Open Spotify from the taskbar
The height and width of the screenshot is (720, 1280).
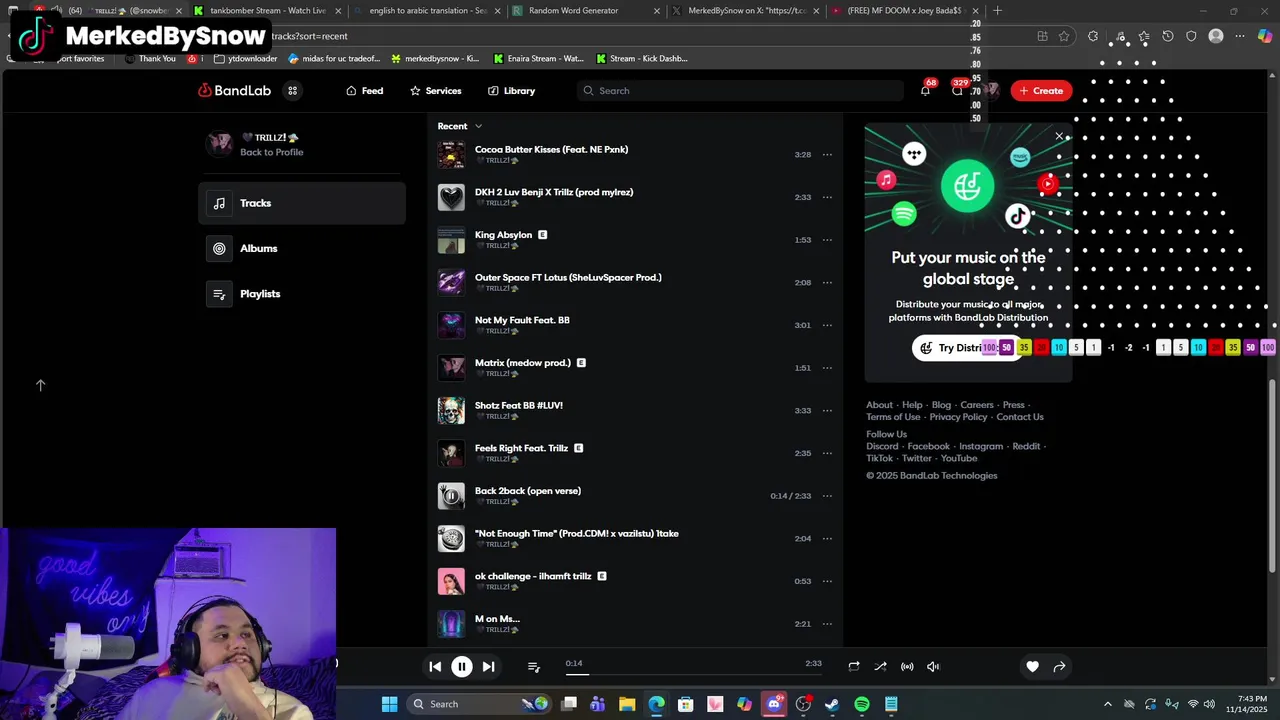(862, 704)
